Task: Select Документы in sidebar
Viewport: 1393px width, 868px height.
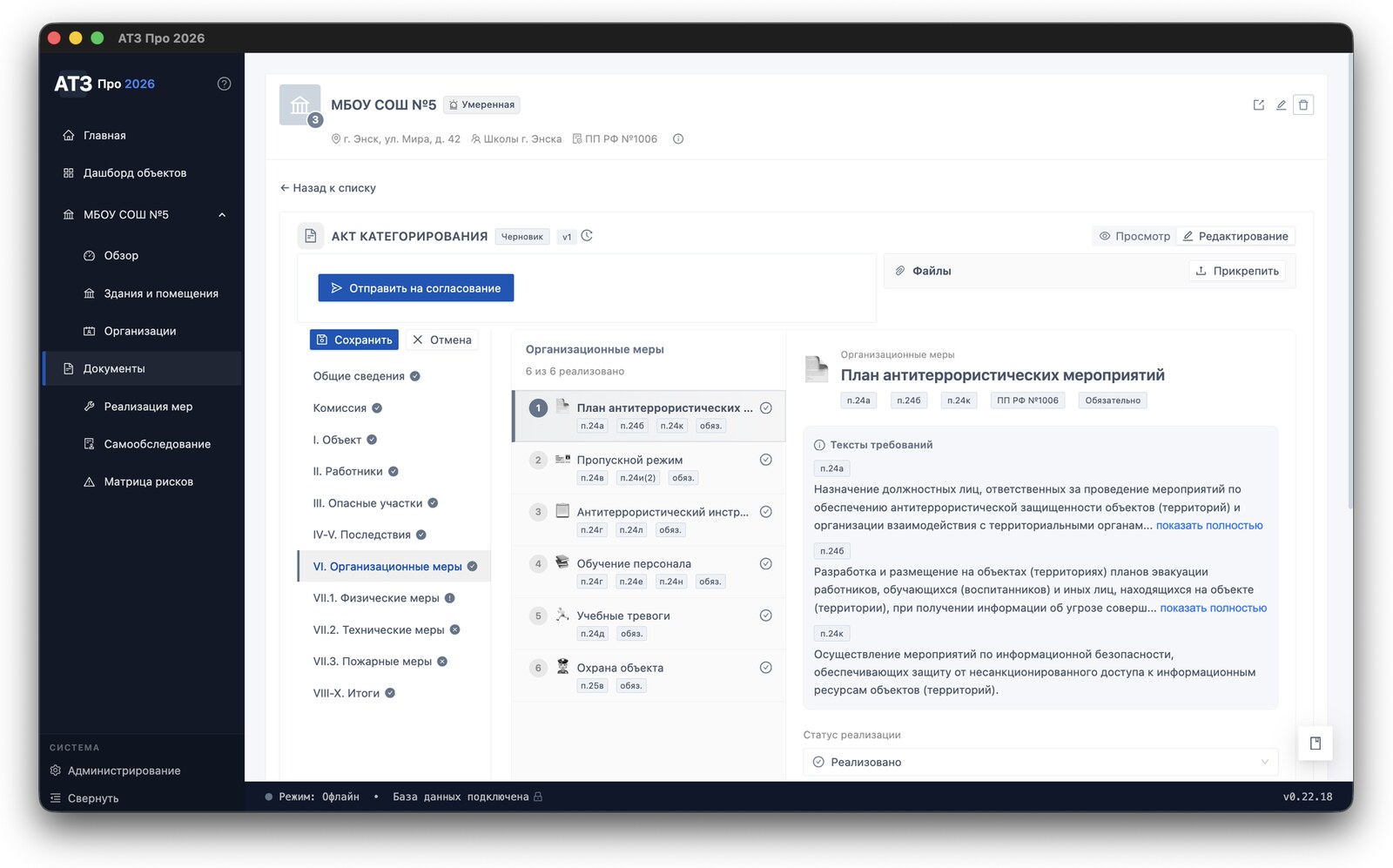Action: 142,368
